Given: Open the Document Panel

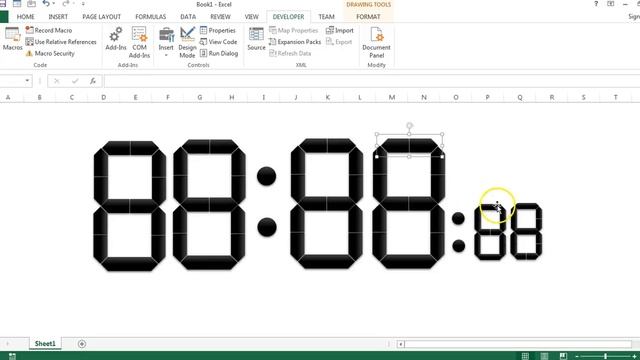Looking at the screenshot, I should click(x=376, y=42).
